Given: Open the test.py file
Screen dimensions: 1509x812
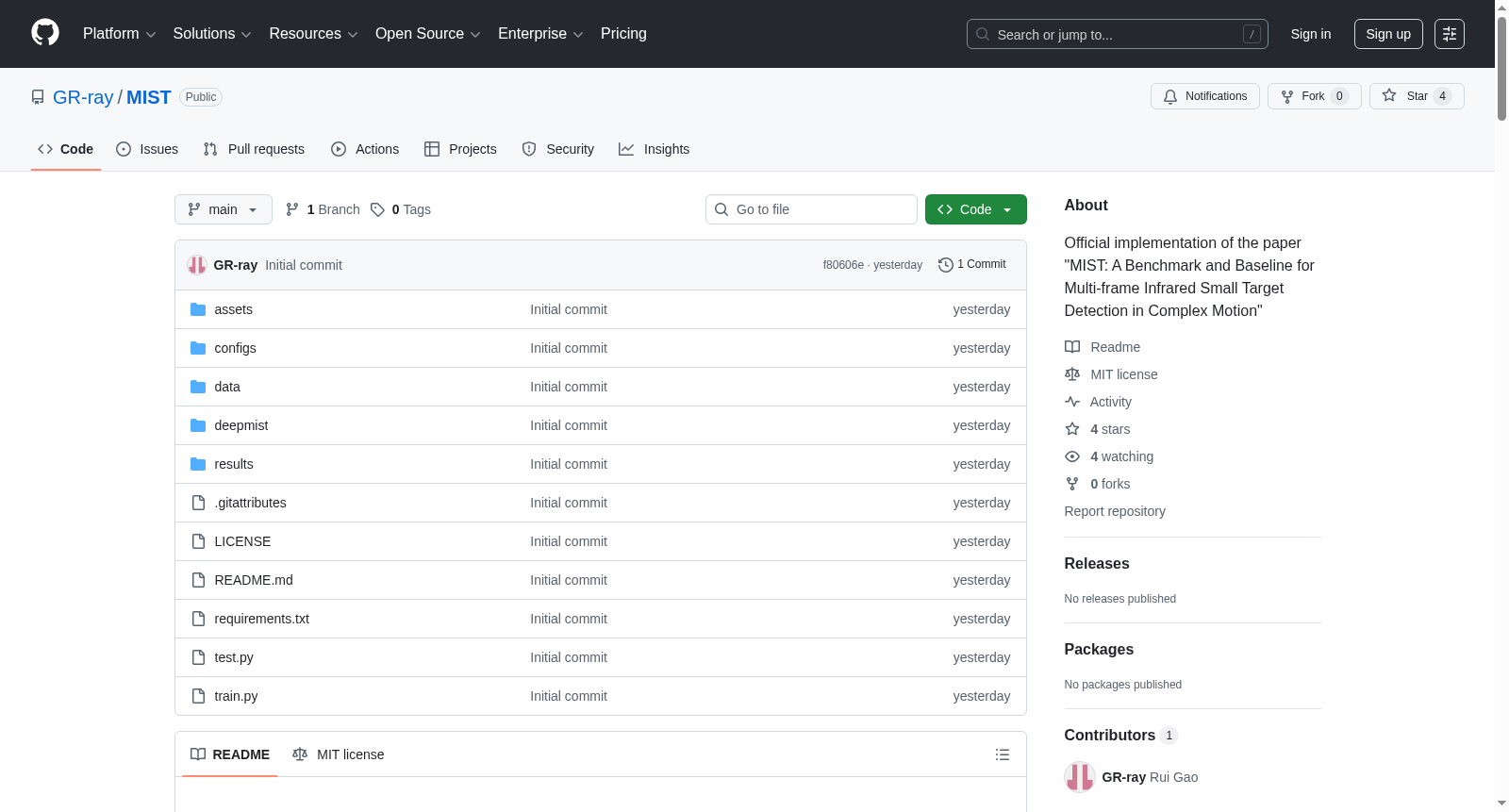Looking at the screenshot, I should (234, 657).
